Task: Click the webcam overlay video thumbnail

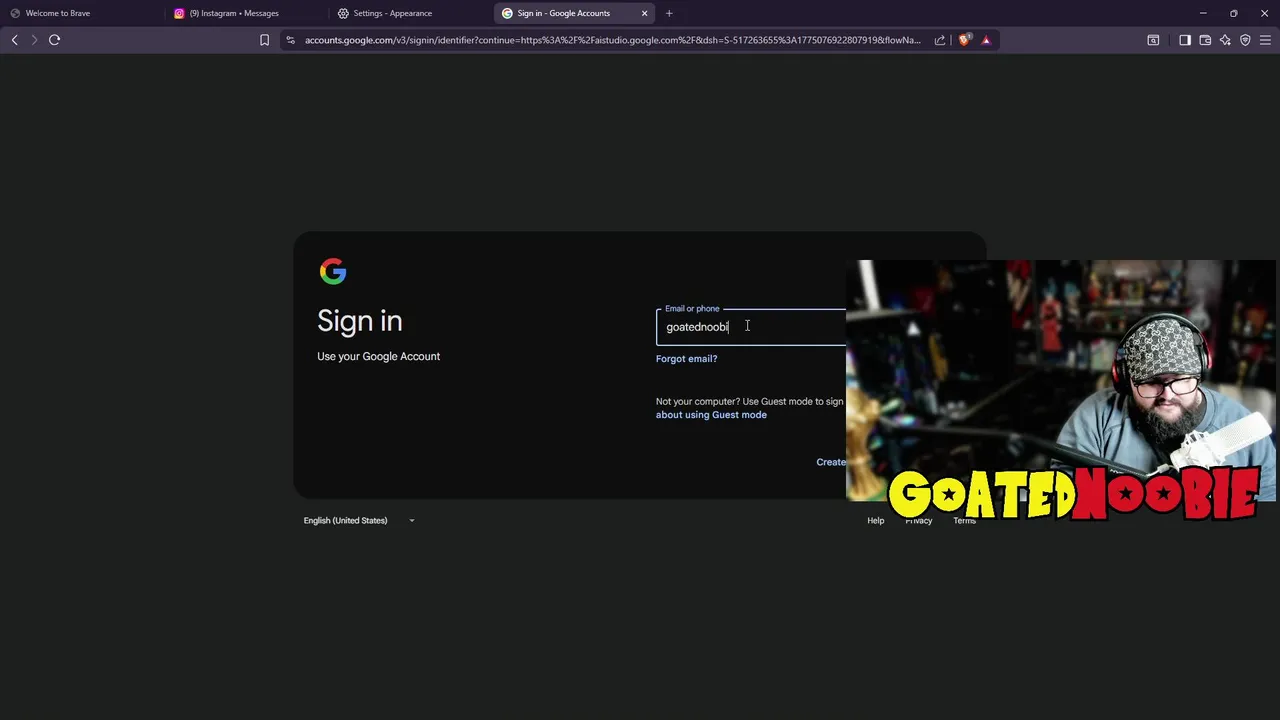Action: 1061,381
